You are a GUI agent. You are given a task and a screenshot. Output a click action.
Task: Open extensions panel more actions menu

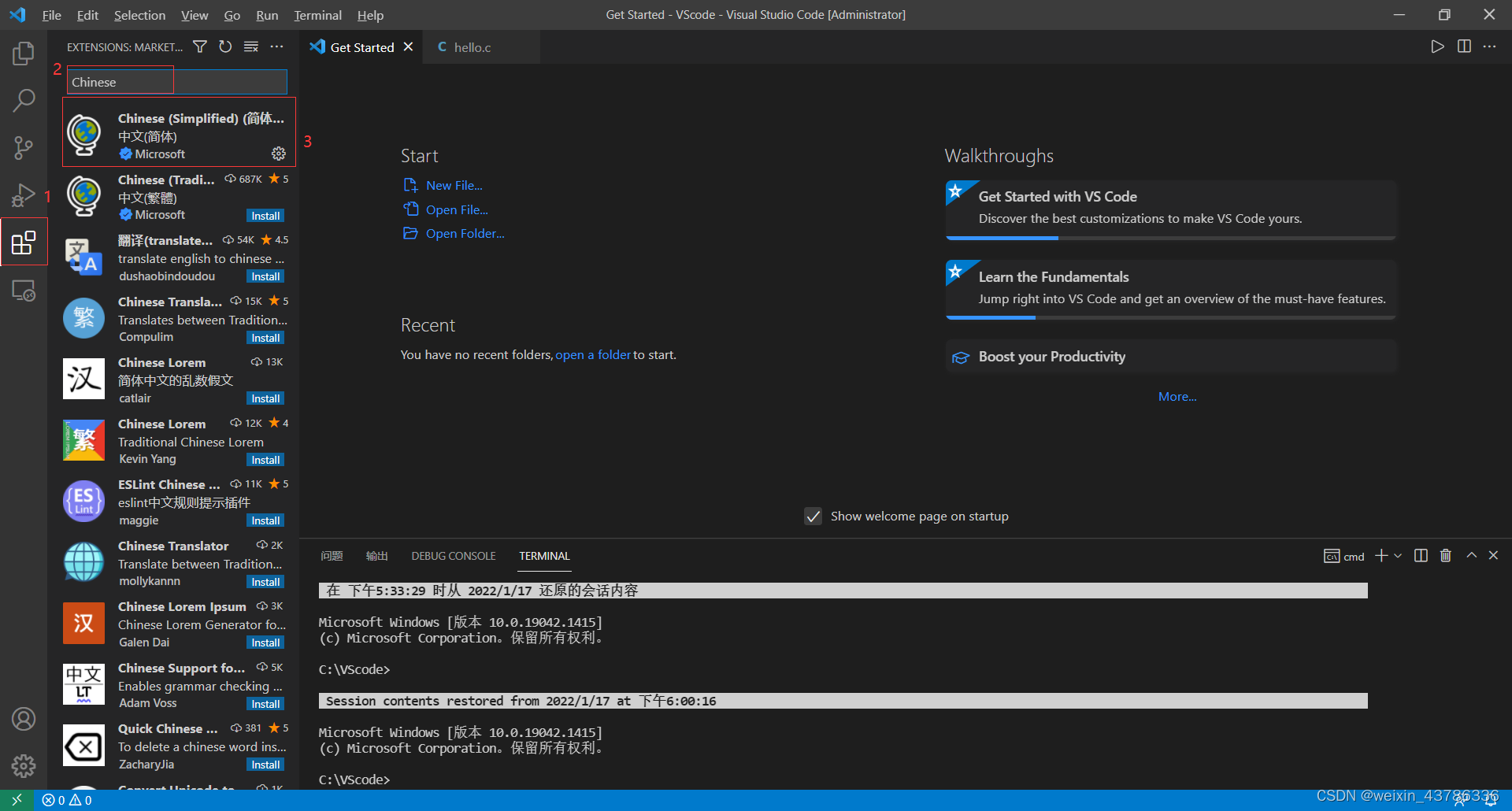point(276,47)
